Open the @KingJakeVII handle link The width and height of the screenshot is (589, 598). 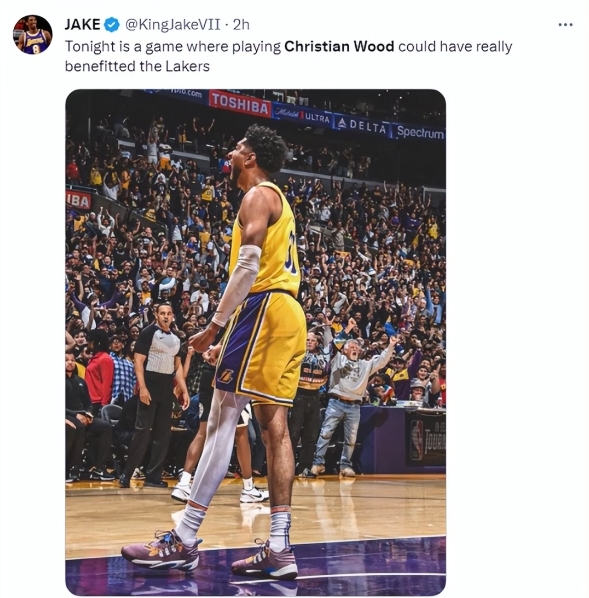click(173, 25)
